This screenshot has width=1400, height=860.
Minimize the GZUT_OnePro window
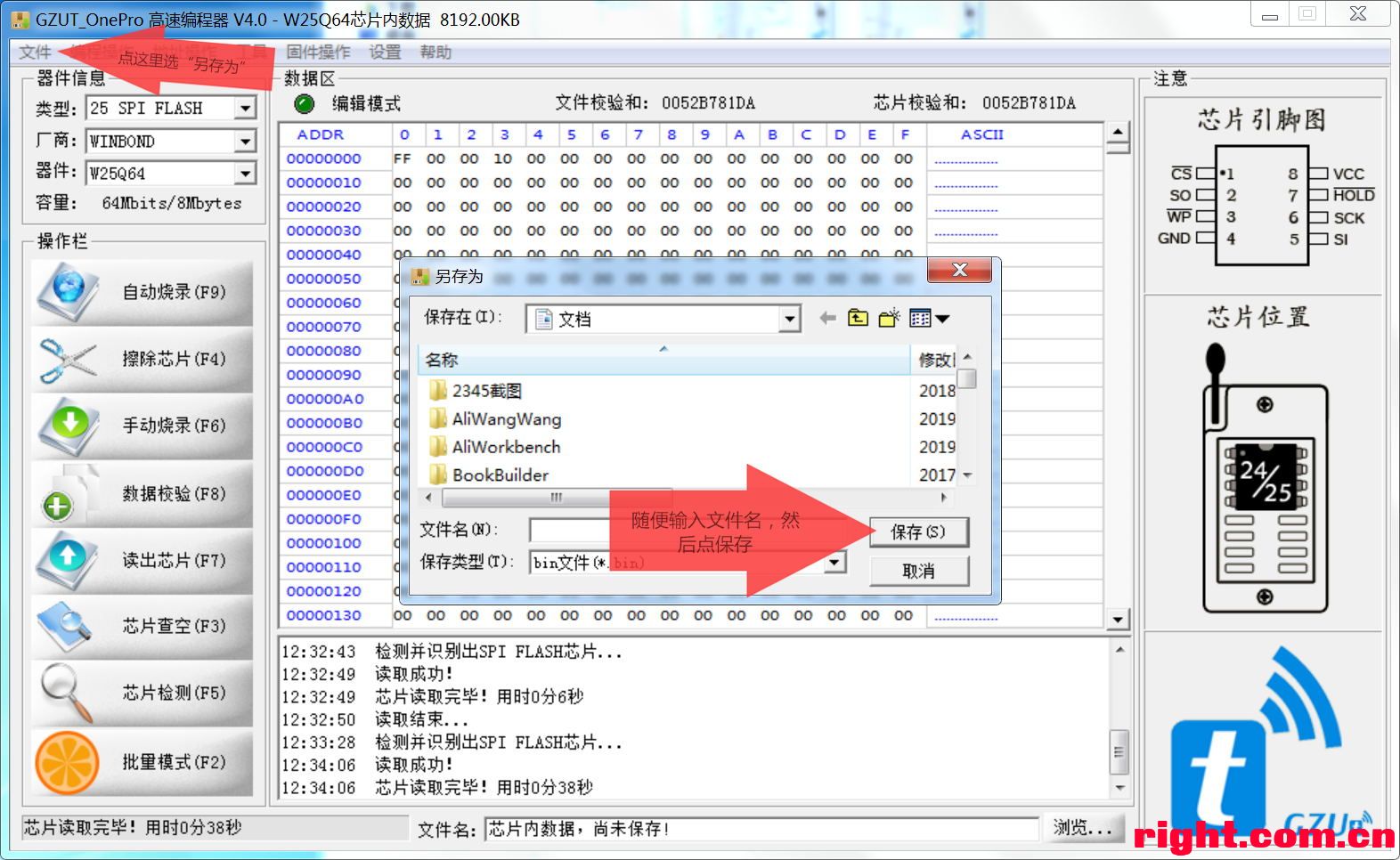click(1270, 13)
